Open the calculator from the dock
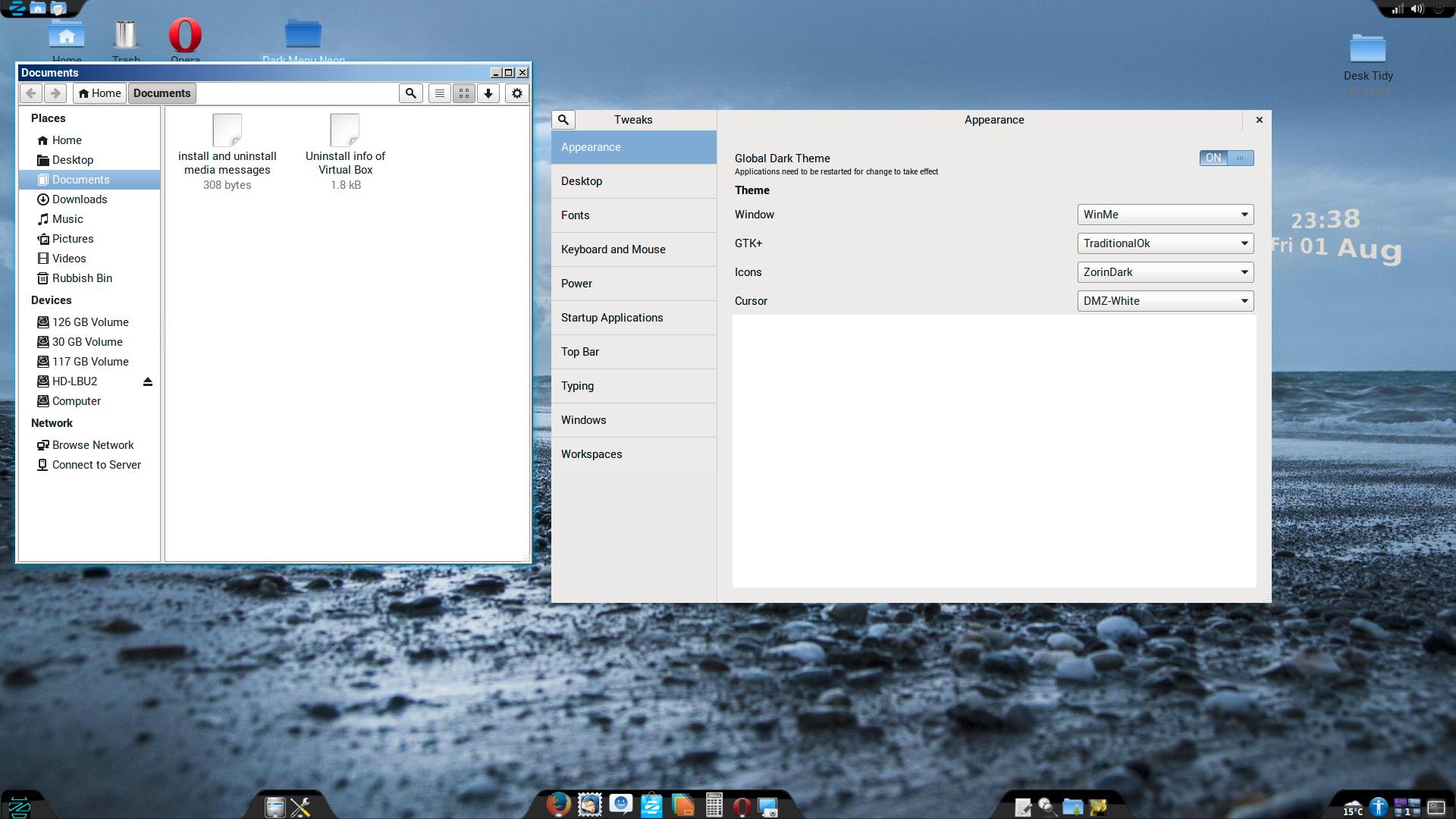 tap(714, 805)
